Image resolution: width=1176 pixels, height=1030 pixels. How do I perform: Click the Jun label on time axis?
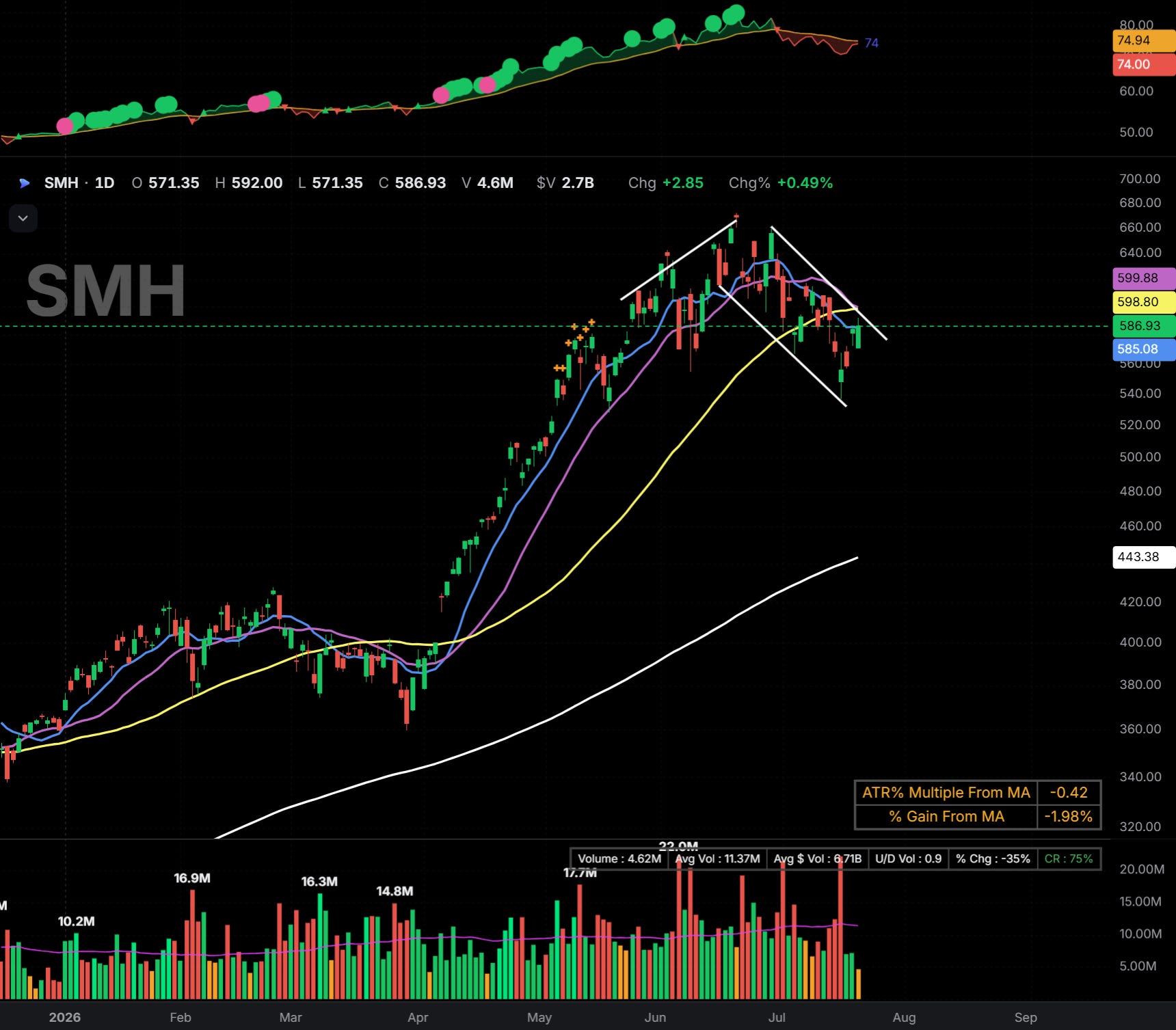(655, 1017)
